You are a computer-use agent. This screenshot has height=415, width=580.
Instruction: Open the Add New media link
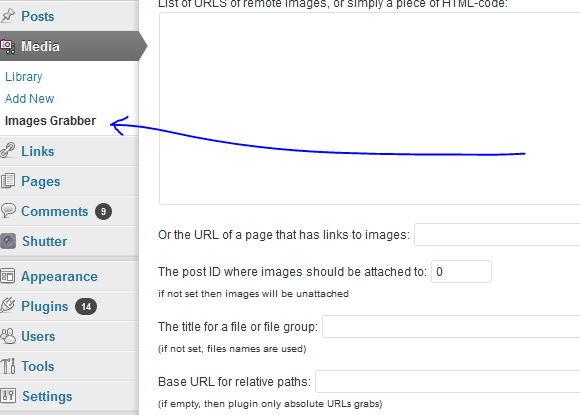point(30,99)
